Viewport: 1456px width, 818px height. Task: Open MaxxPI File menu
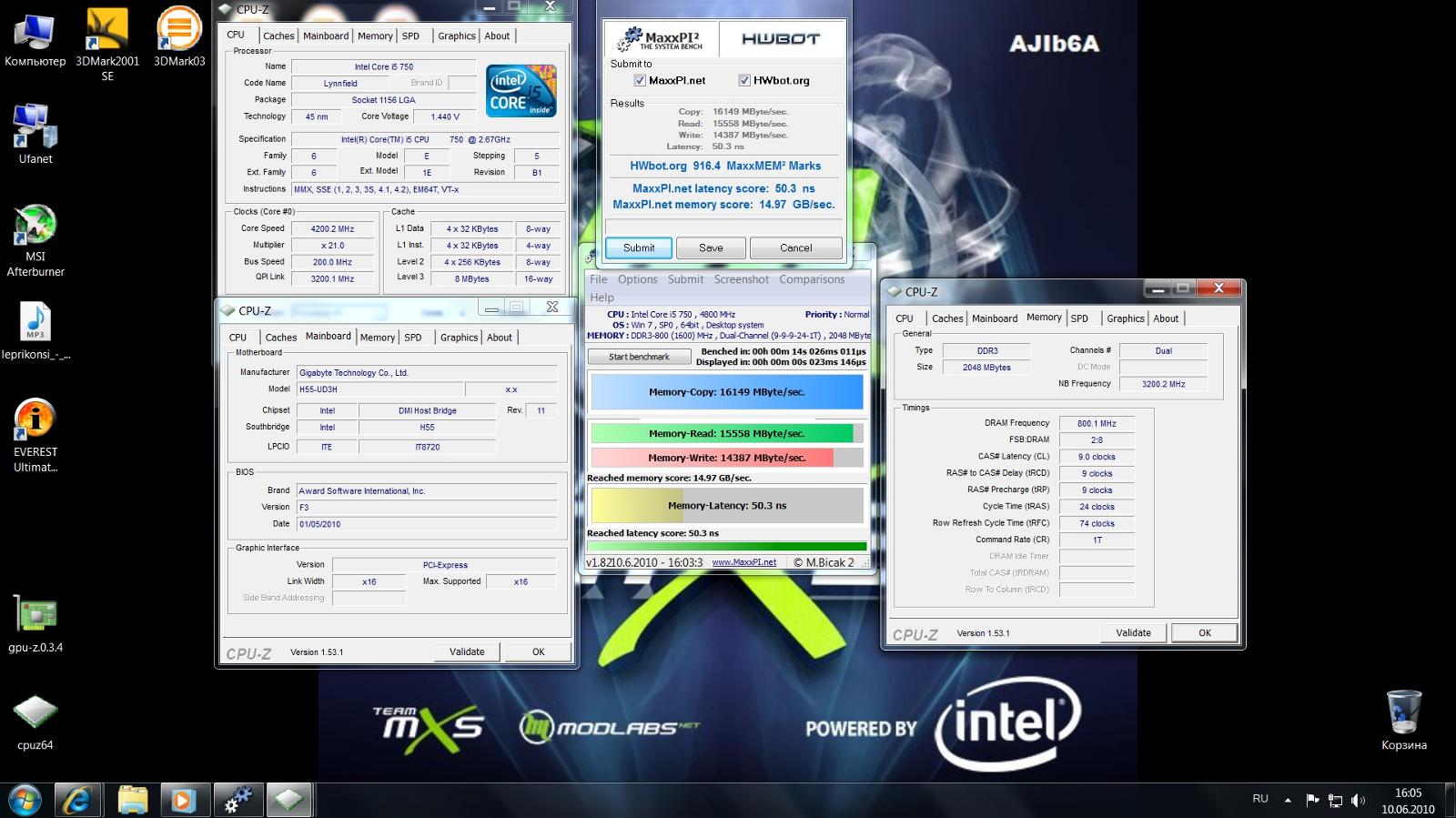pyautogui.click(x=598, y=279)
